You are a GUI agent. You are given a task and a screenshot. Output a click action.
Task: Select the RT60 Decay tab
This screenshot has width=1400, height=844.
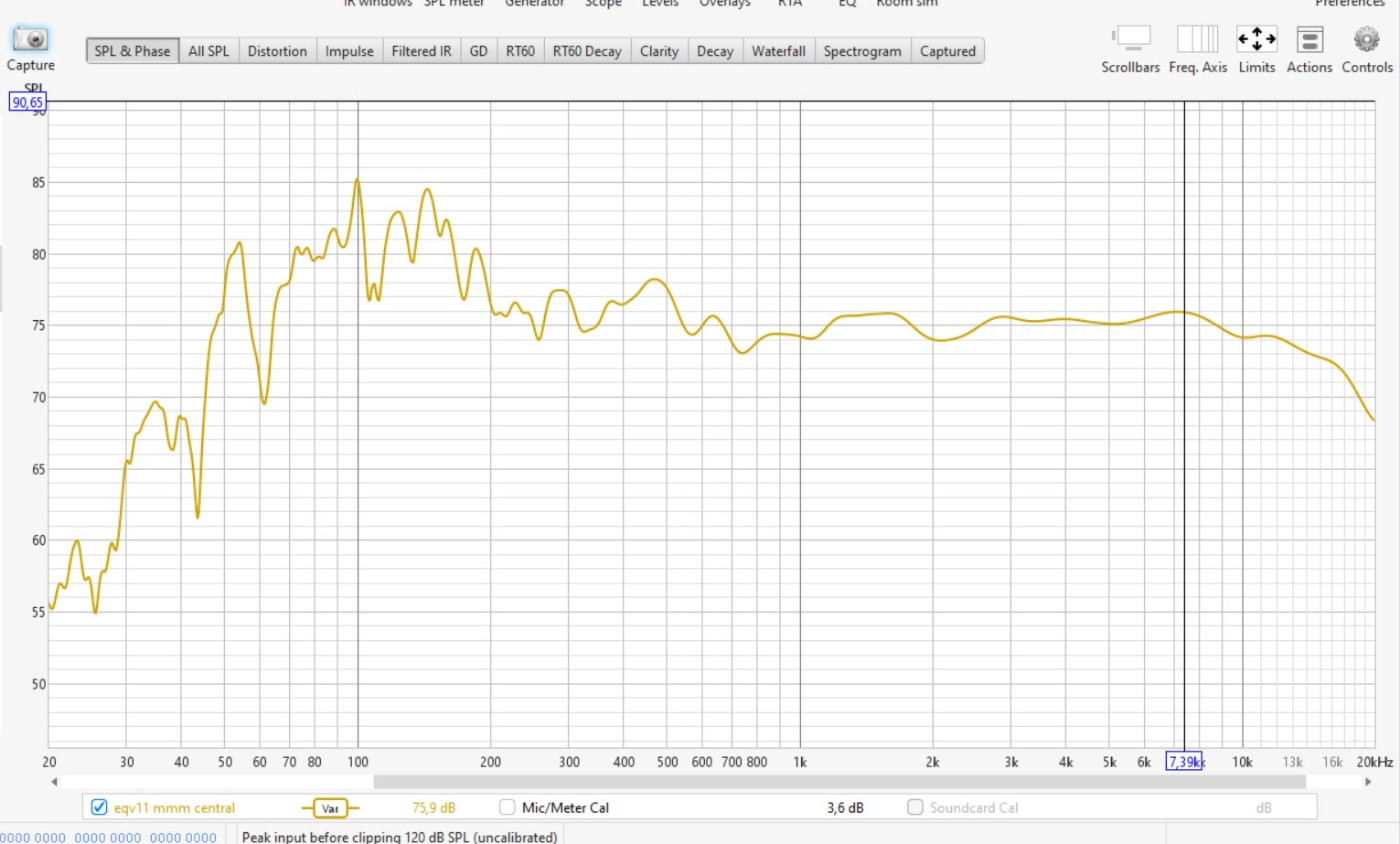[x=586, y=51]
